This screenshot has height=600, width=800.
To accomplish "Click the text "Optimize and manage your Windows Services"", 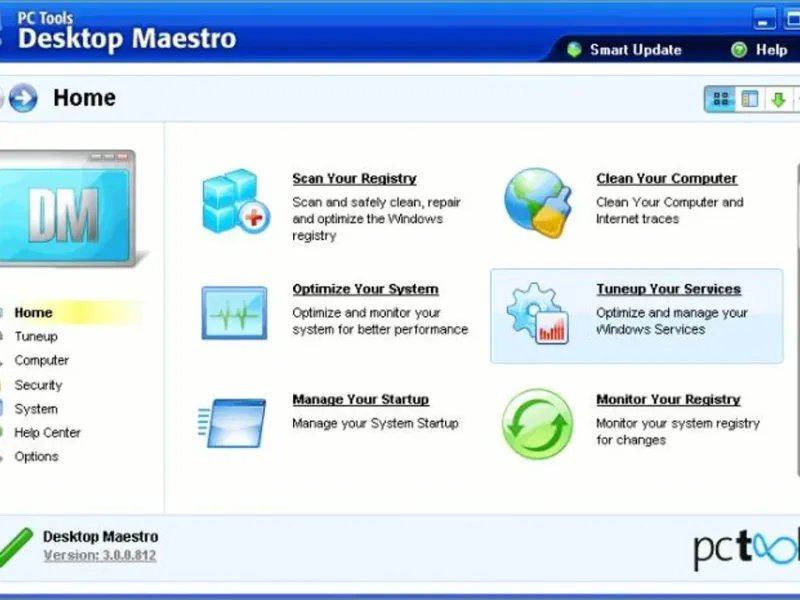I will [671, 321].
